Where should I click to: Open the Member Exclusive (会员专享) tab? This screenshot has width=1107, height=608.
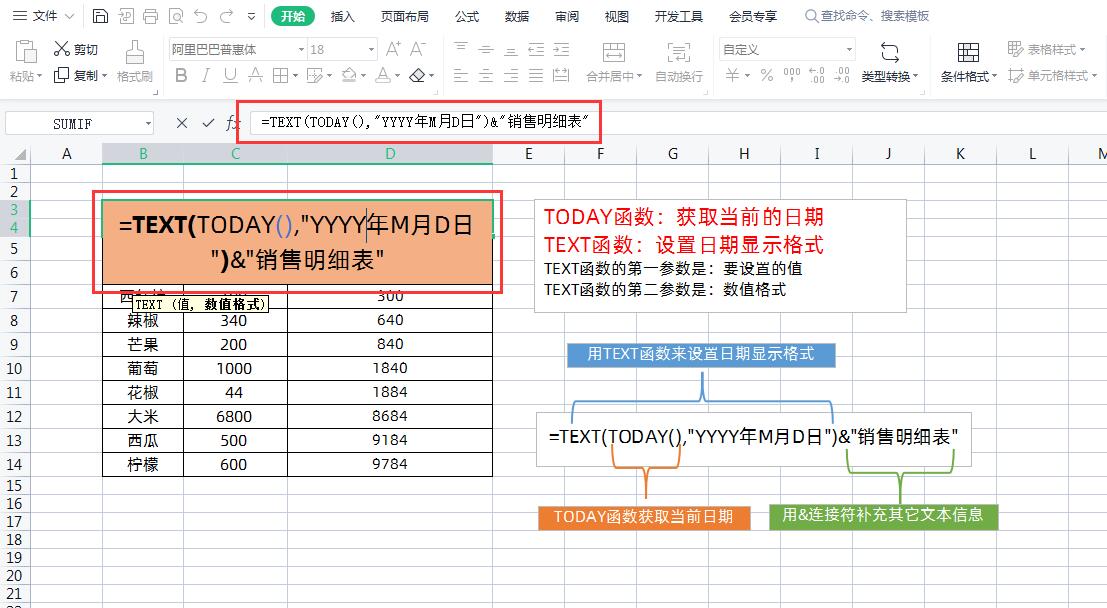753,16
